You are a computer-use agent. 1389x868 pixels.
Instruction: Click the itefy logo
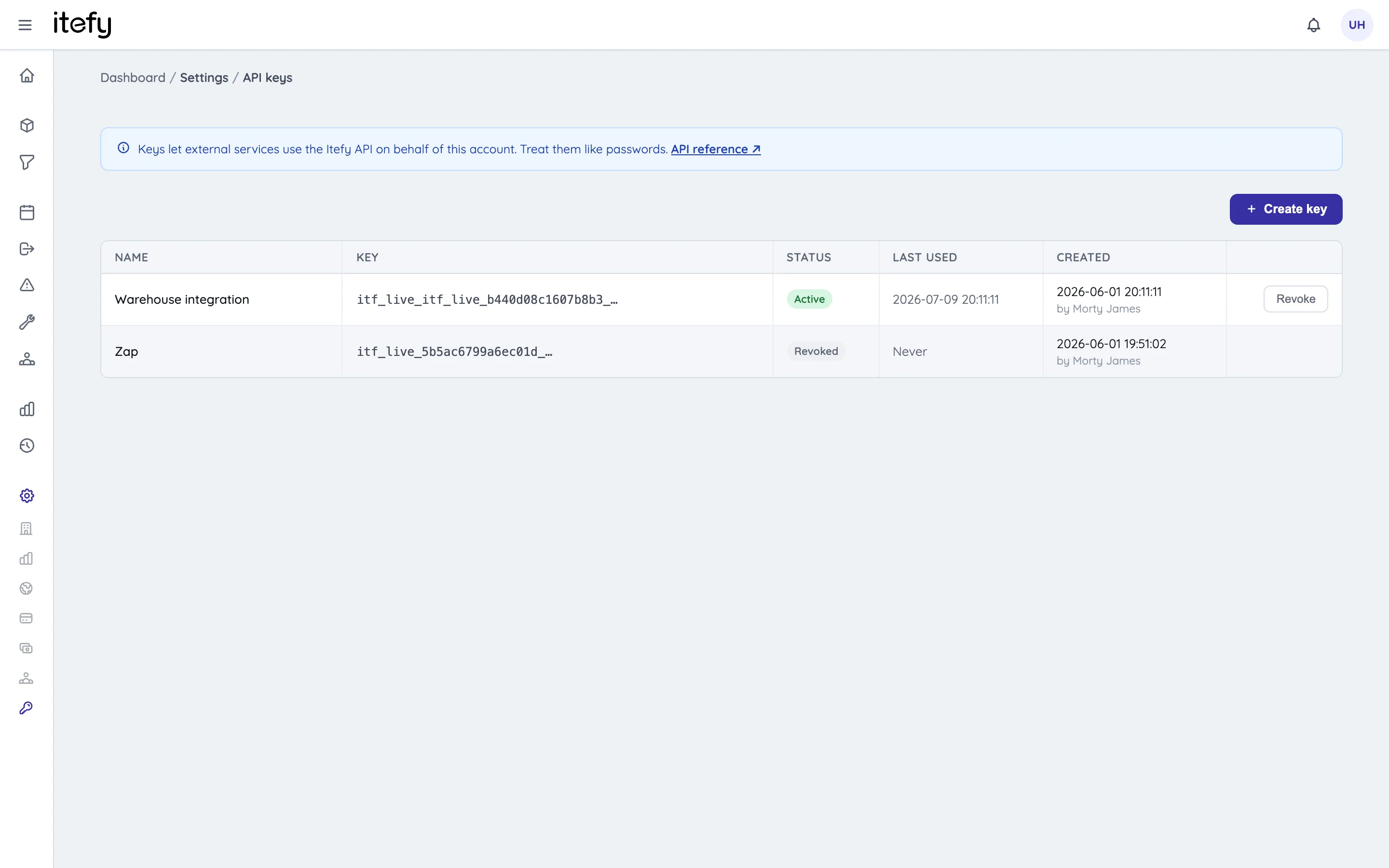82,24
